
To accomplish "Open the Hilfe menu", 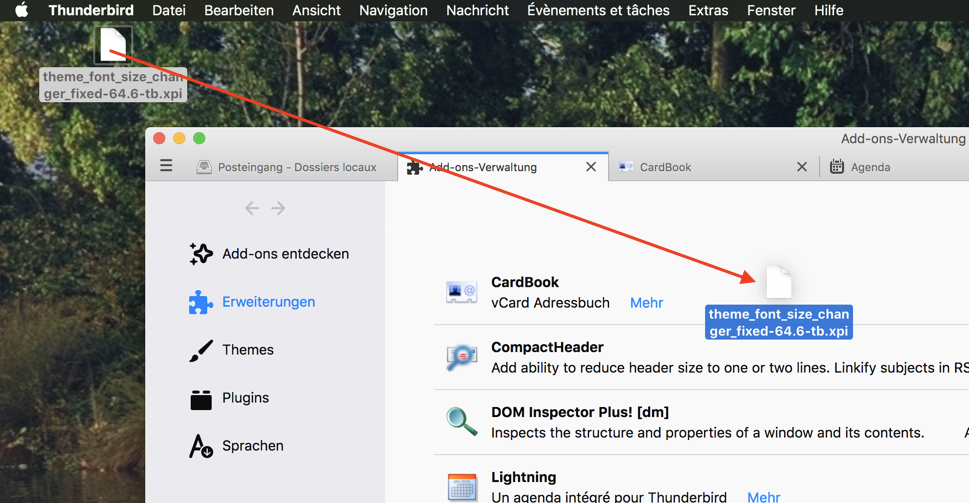I will [x=829, y=11].
